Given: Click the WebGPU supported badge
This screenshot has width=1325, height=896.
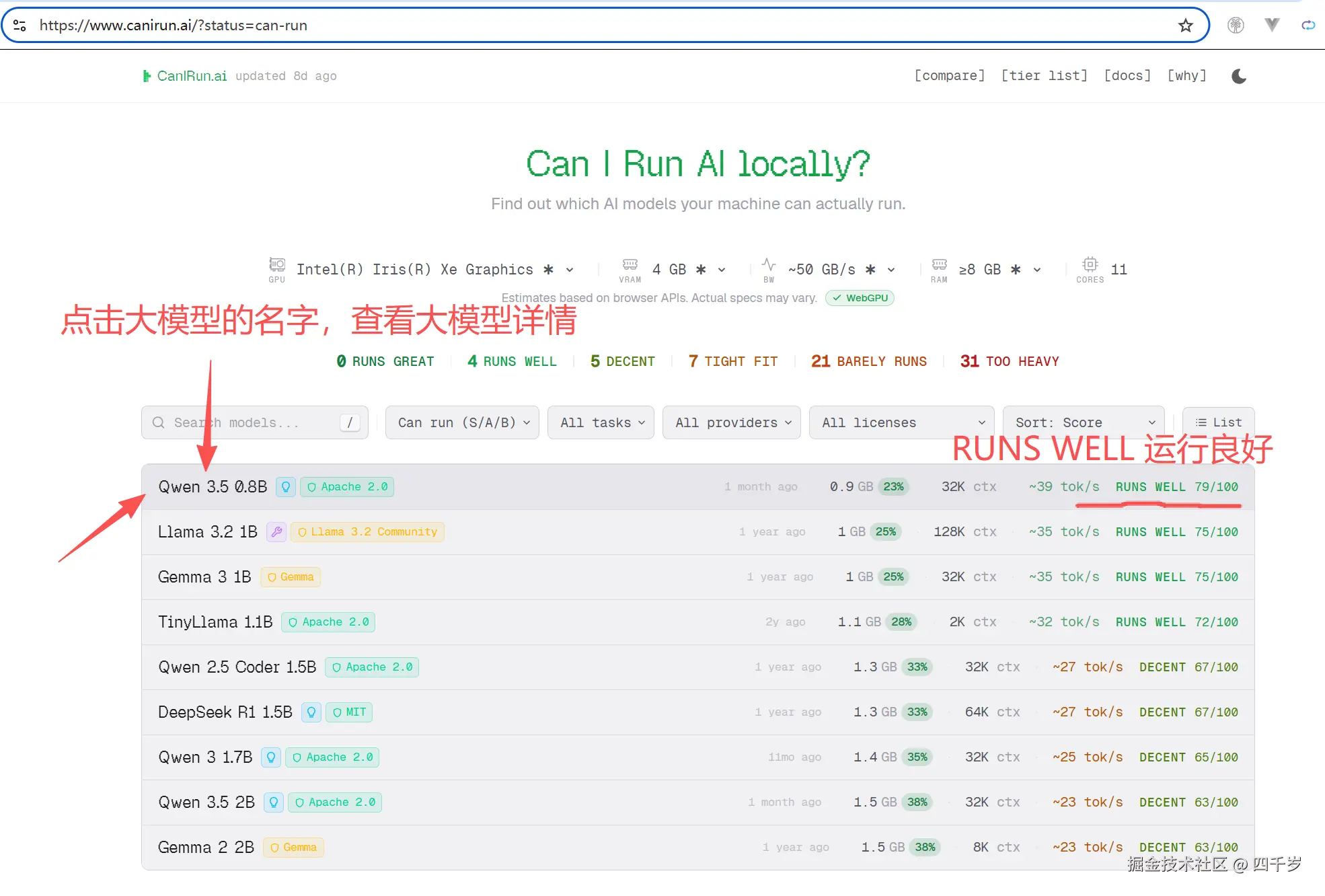Looking at the screenshot, I should click(x=859, y=298).
